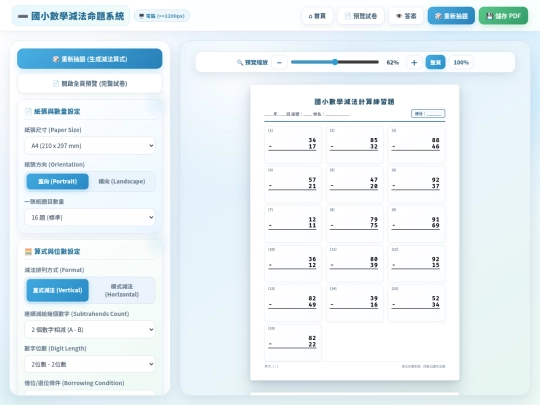
Task: Open 預覽試卷 preview from the header
Action: coord(361,16)
